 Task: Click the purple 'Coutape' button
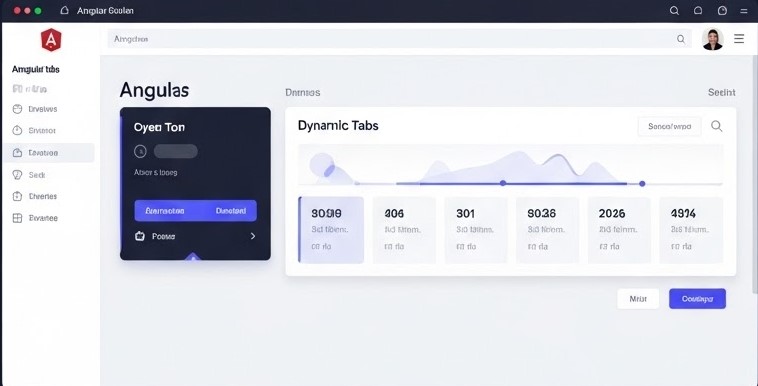tap(698, 299)
